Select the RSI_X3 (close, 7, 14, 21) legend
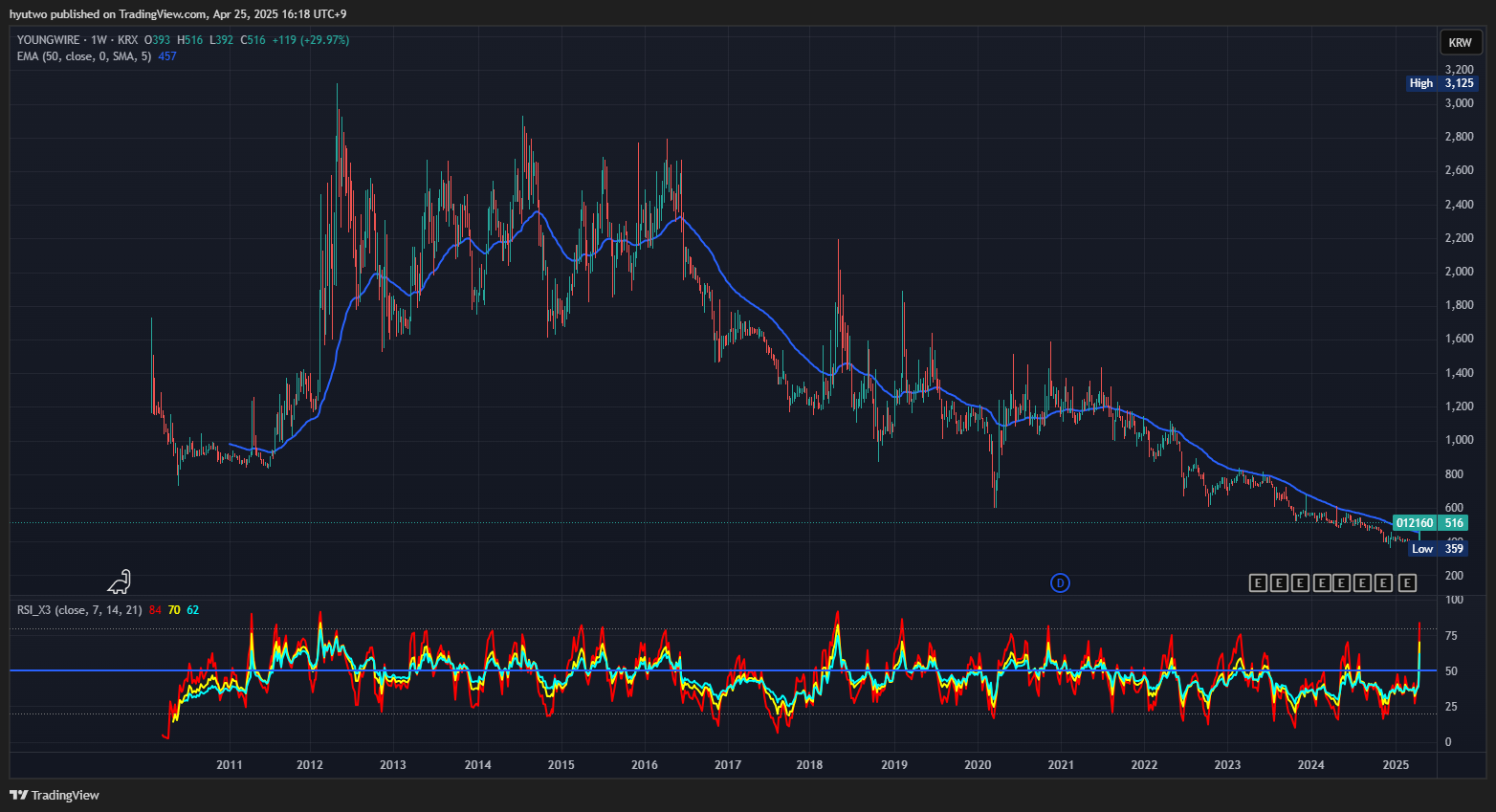 [x=79, y=610]
